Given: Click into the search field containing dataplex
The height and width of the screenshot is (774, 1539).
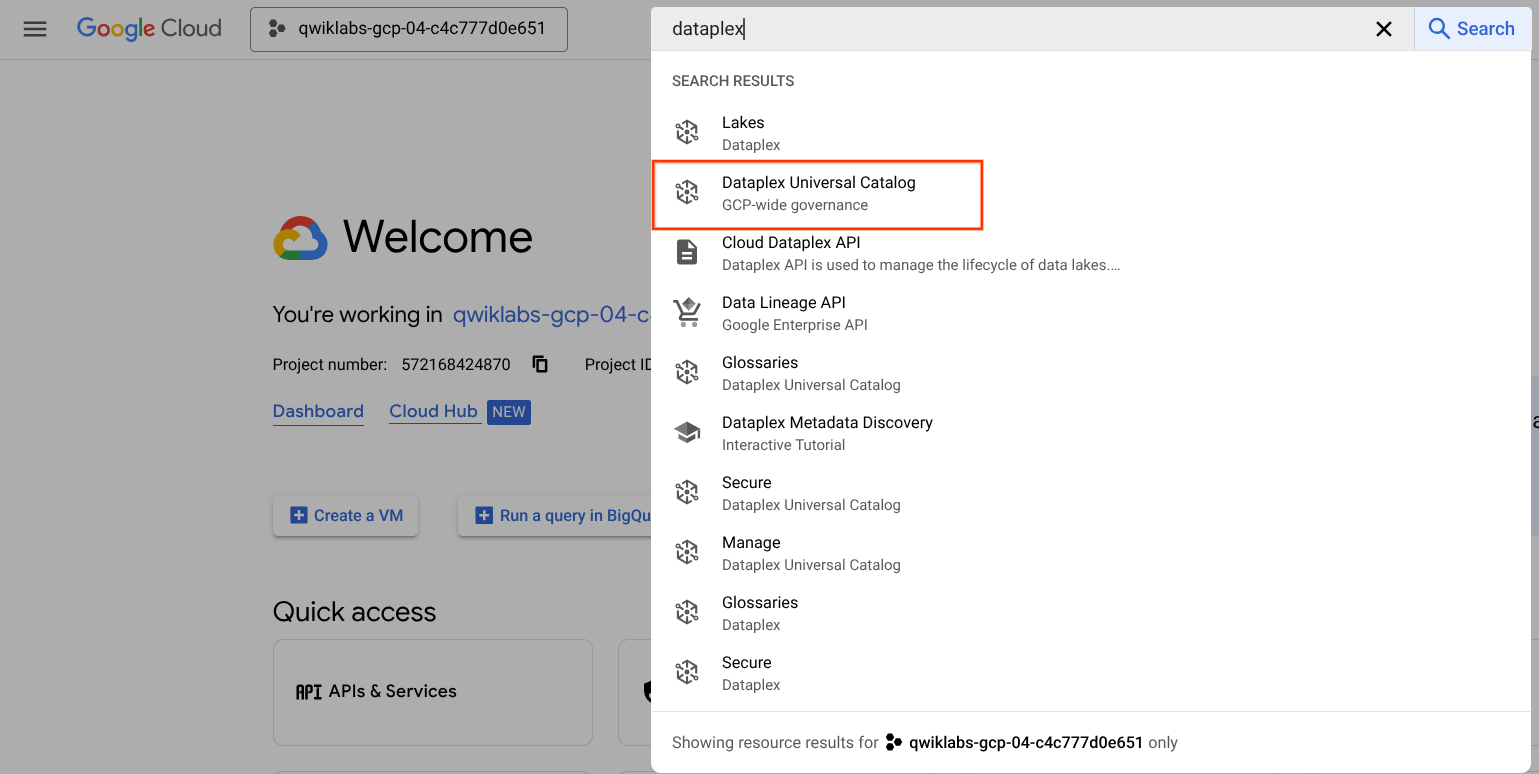Looking at the screenshot, I should click(1010, 29).
